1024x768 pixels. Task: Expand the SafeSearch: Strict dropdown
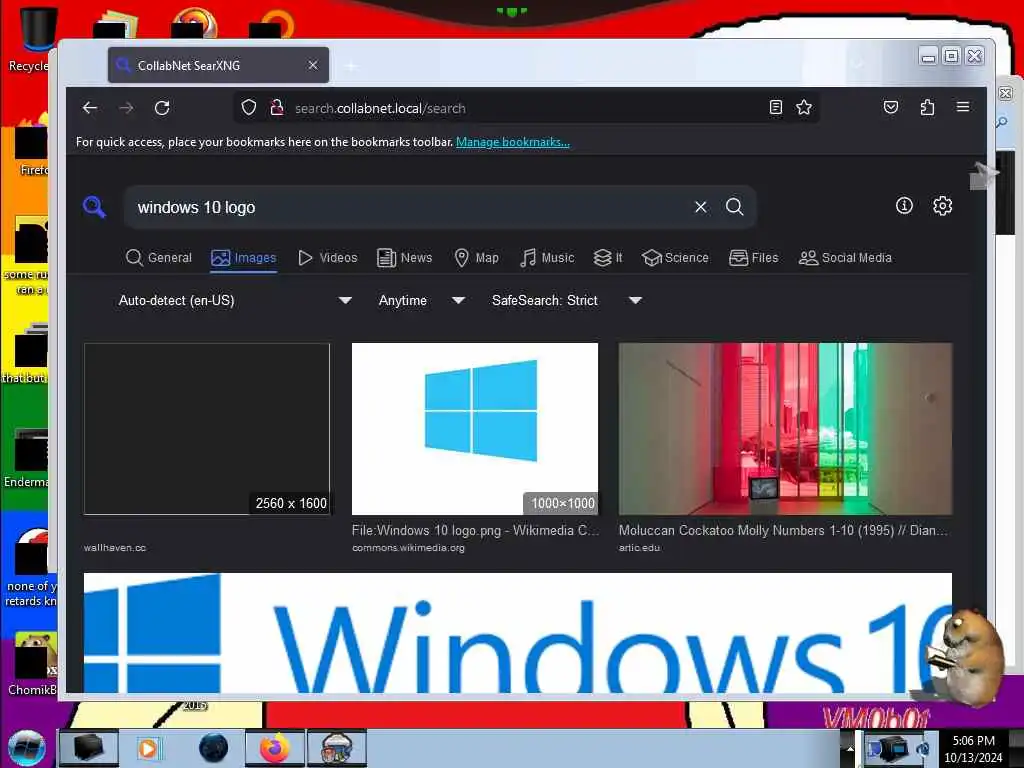coord(566,300)
